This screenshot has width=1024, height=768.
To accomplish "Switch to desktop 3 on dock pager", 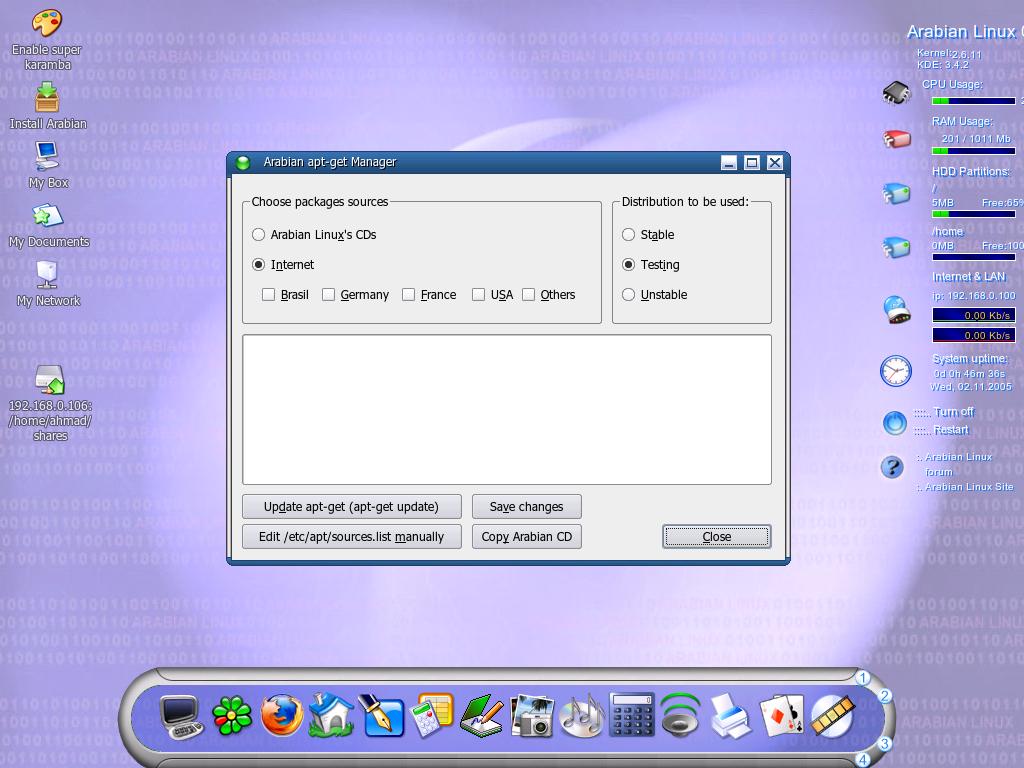I will click(884, 743).
